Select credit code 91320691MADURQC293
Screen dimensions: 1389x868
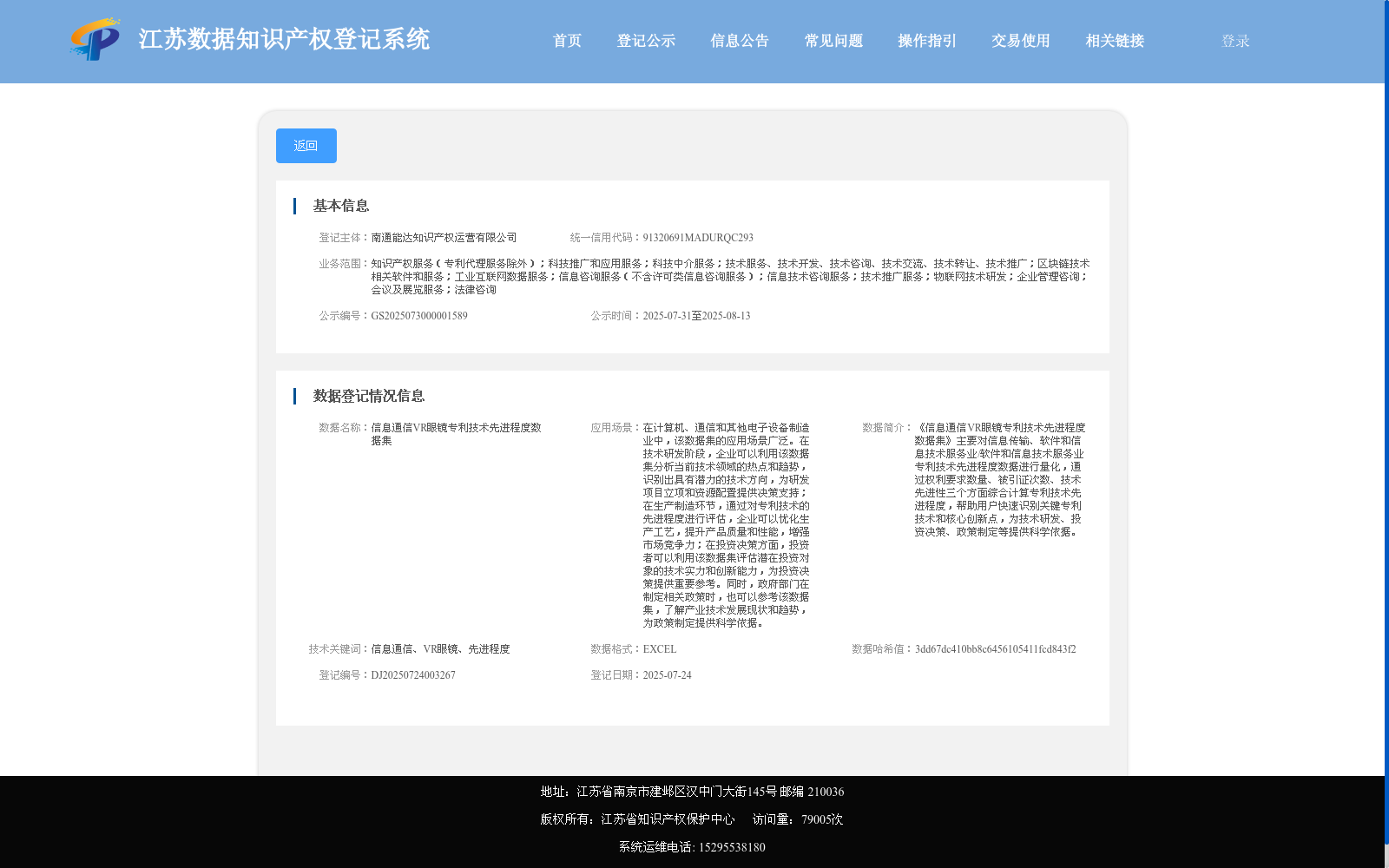pyautogui.click(x=698, y=238)
